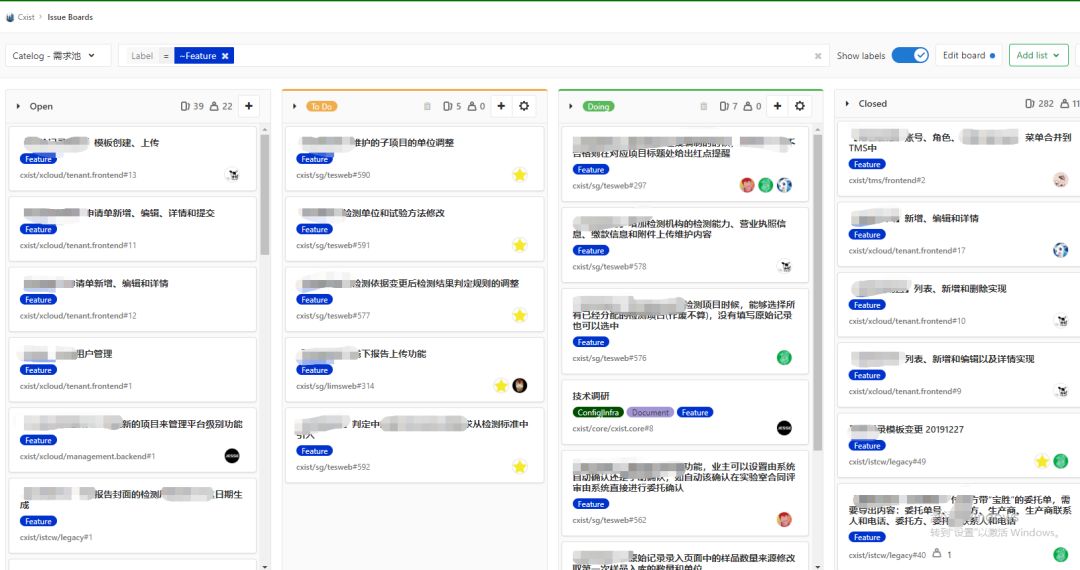1080x570 pixels.
Task: Click globe avatar on tesweb#297 card
Action: (785, 185)
